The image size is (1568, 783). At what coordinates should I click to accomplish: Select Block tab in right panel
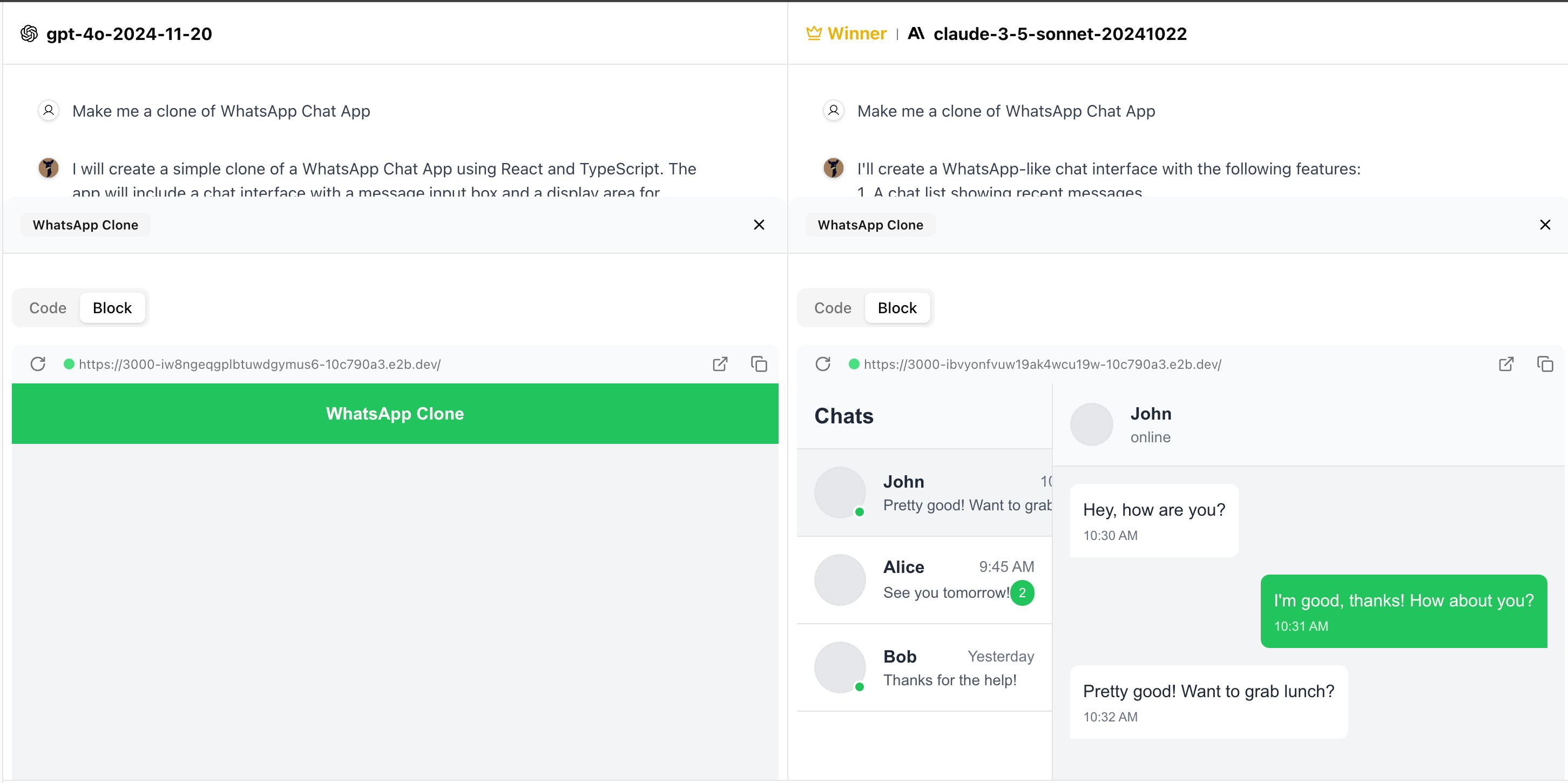pyautogui.click(x=897, y=308)
